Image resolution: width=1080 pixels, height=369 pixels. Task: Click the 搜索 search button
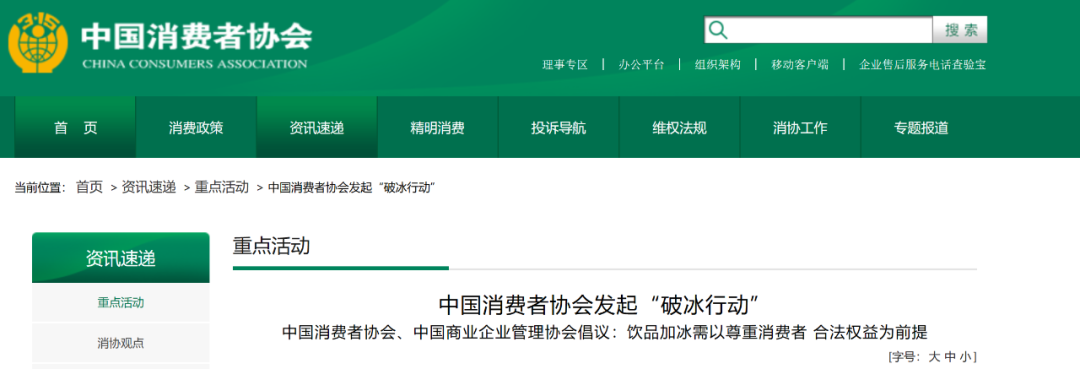click(960, 30)
